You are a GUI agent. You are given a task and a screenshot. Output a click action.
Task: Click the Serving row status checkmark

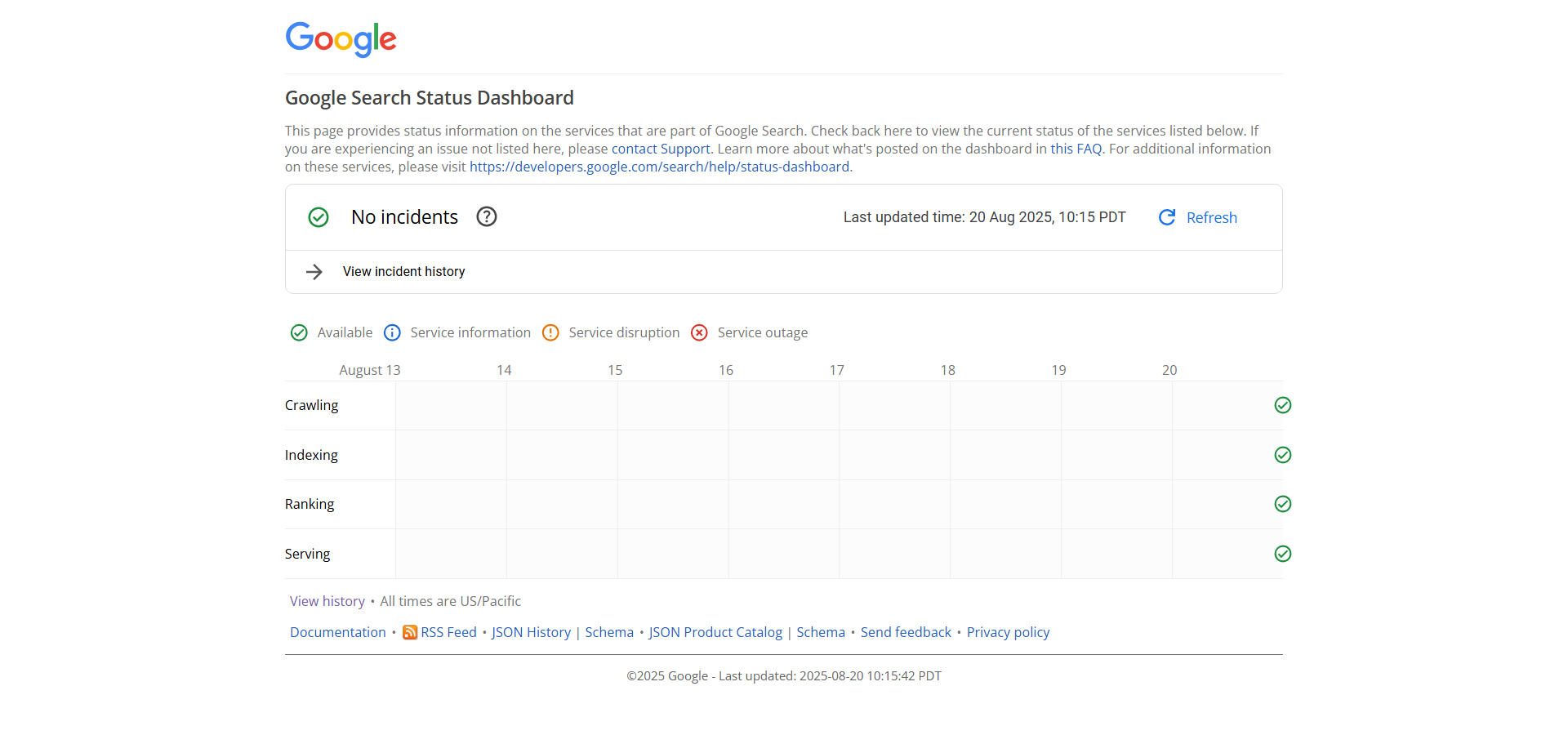[x=1283, y=554]
